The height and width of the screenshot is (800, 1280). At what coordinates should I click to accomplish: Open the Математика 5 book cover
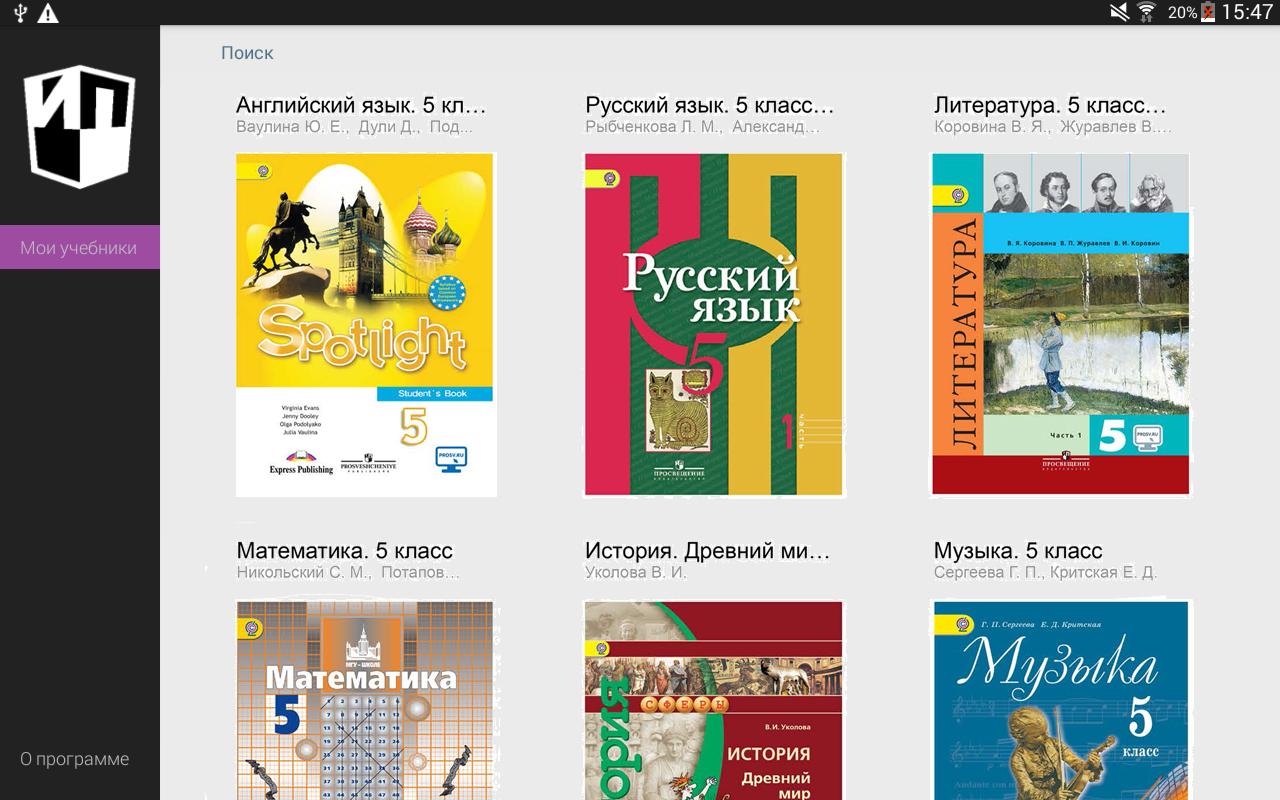tap(365, 700)
